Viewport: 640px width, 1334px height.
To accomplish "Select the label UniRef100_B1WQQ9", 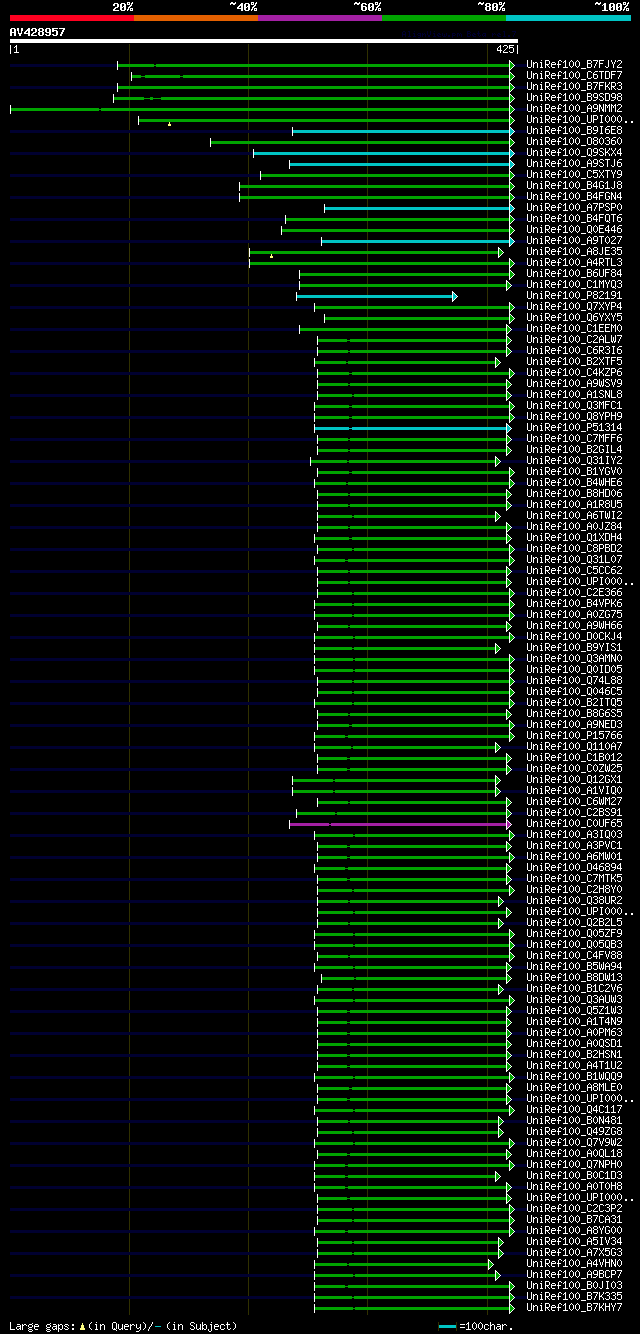I will click(574, 1077).
